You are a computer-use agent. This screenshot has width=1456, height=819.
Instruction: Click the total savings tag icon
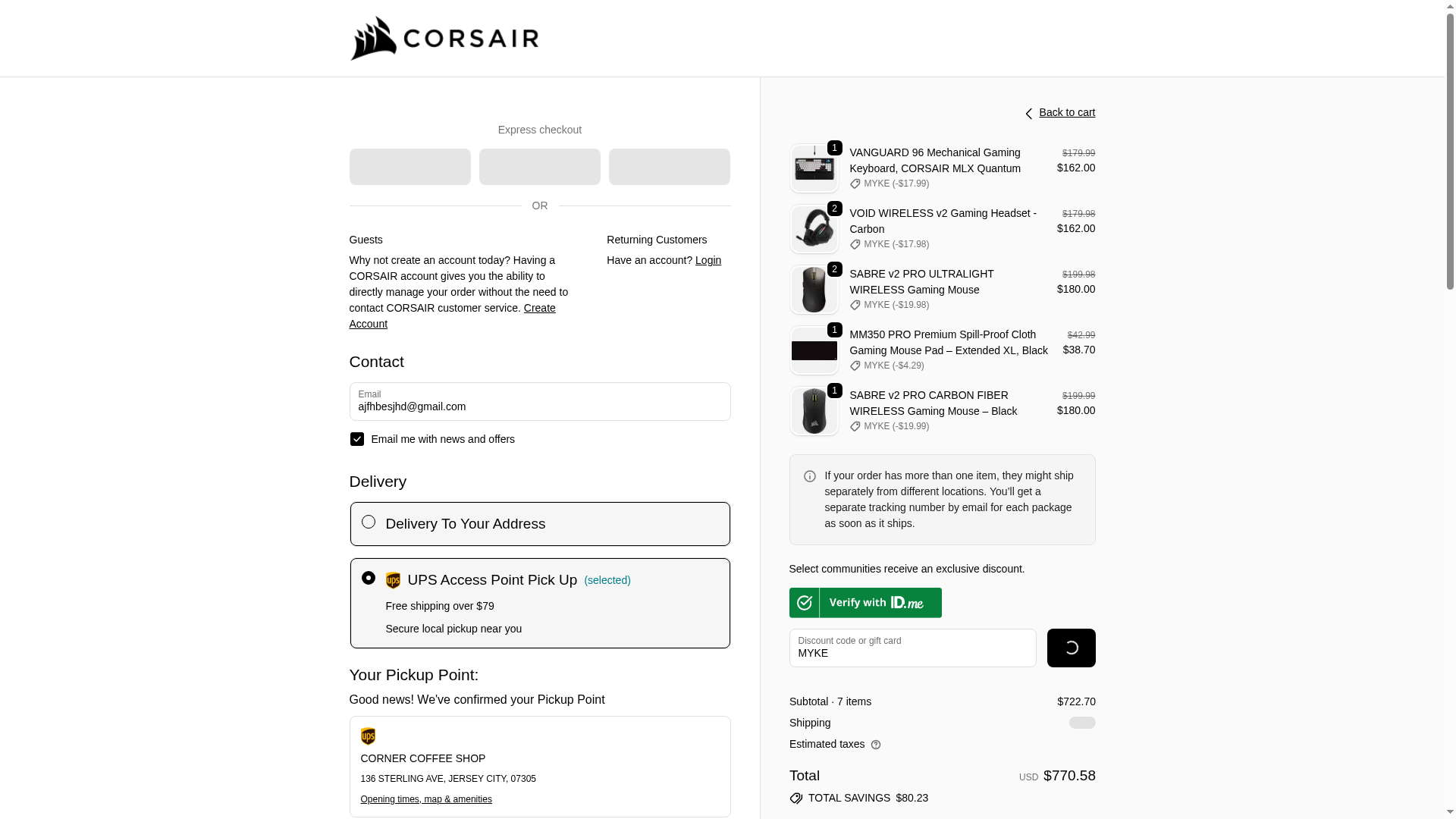795,799
